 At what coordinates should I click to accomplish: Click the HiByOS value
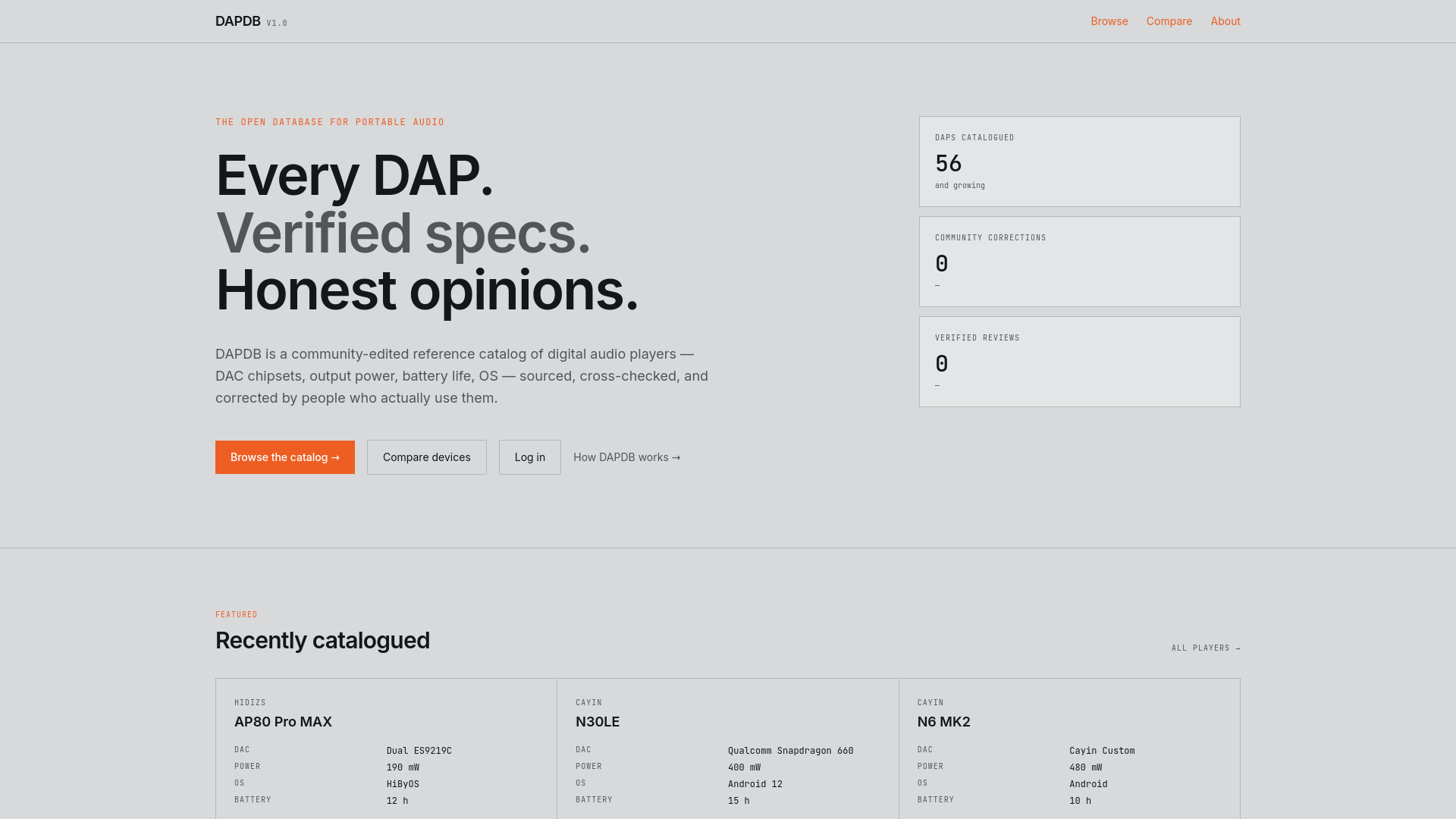coord(403,784)
